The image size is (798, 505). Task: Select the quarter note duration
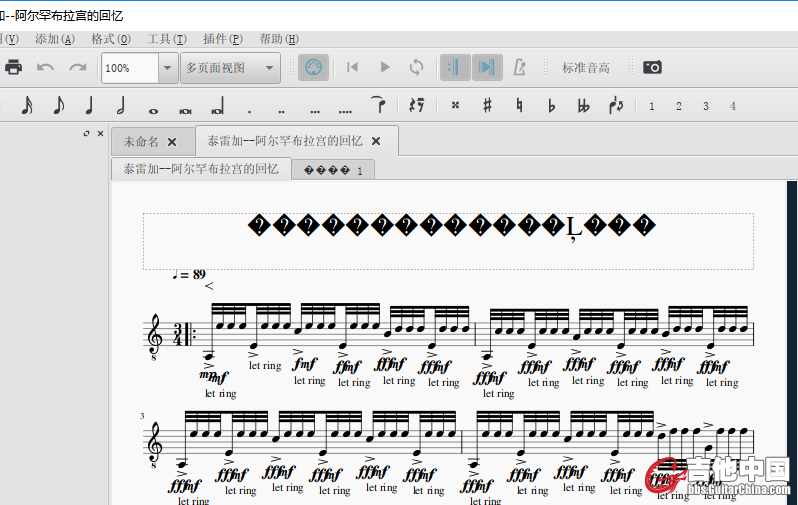(89, 106)
